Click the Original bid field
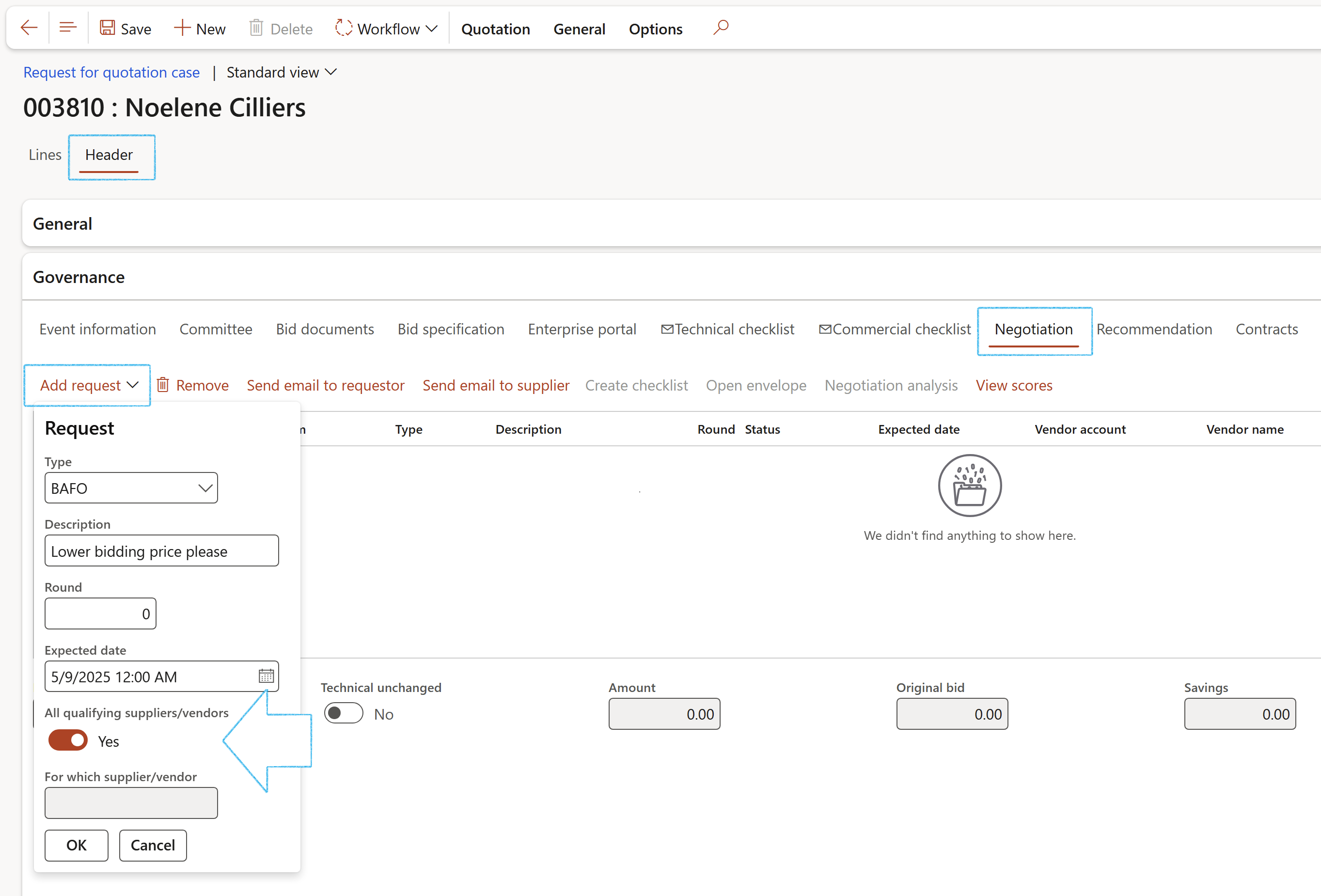The width and height of the screenshot is (1321, 896). (x=952, y=714)
